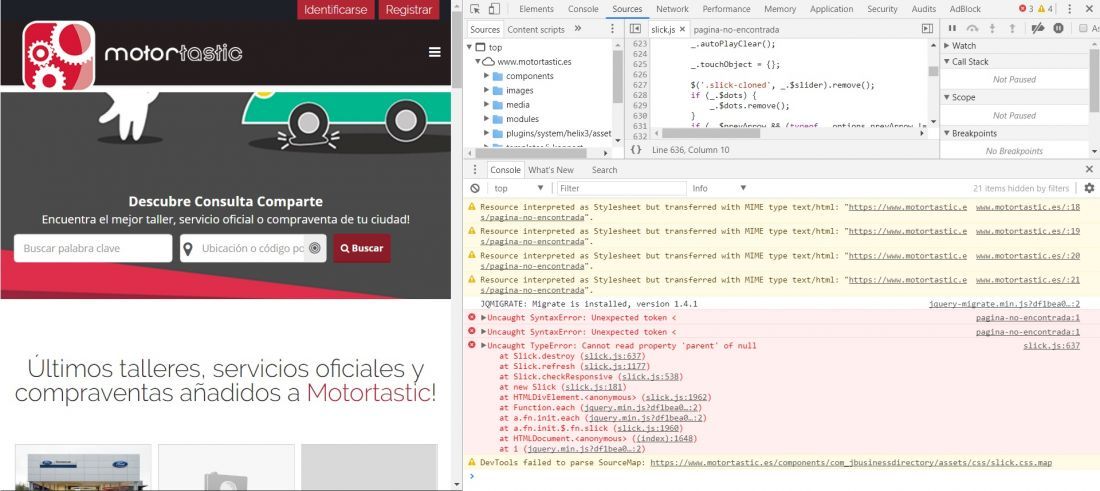Open the hamburger menu on Motortastic site
This screenshot has height=491, width=1100.
pyautogui.click(x=435, y=53)
